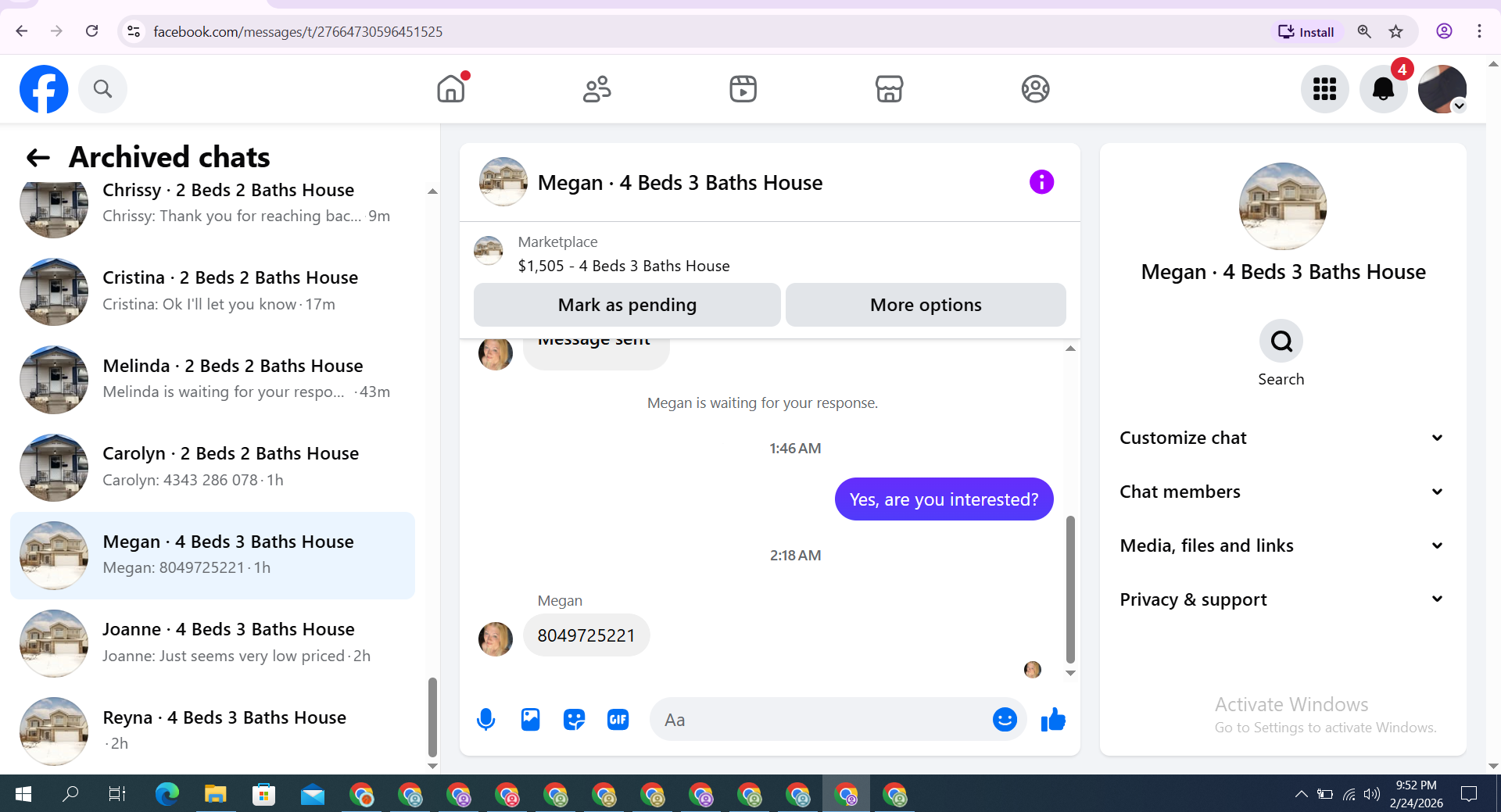
Task: Open More options for listing
Action: point(926,305)
